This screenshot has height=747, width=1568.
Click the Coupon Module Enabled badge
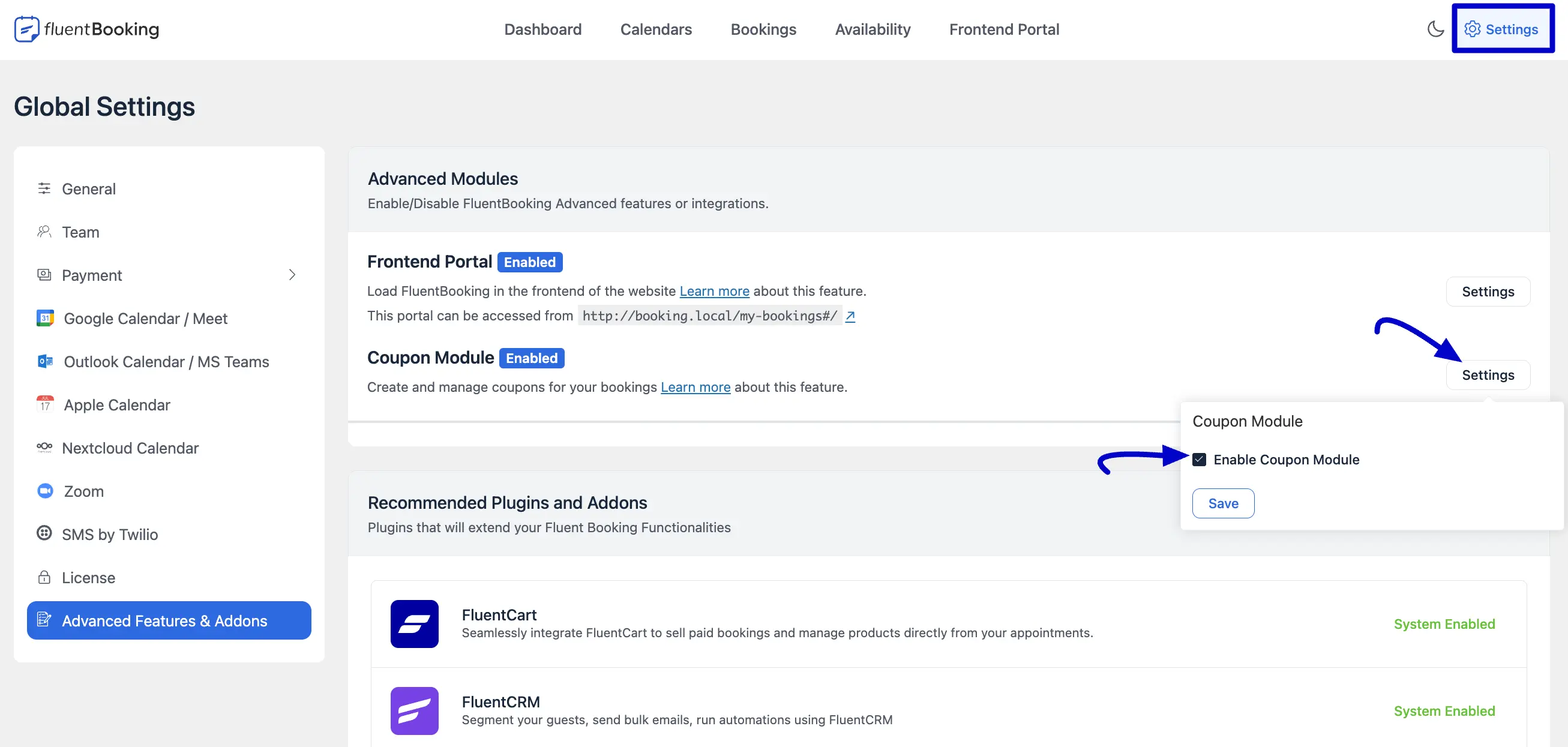pos(532,358)
